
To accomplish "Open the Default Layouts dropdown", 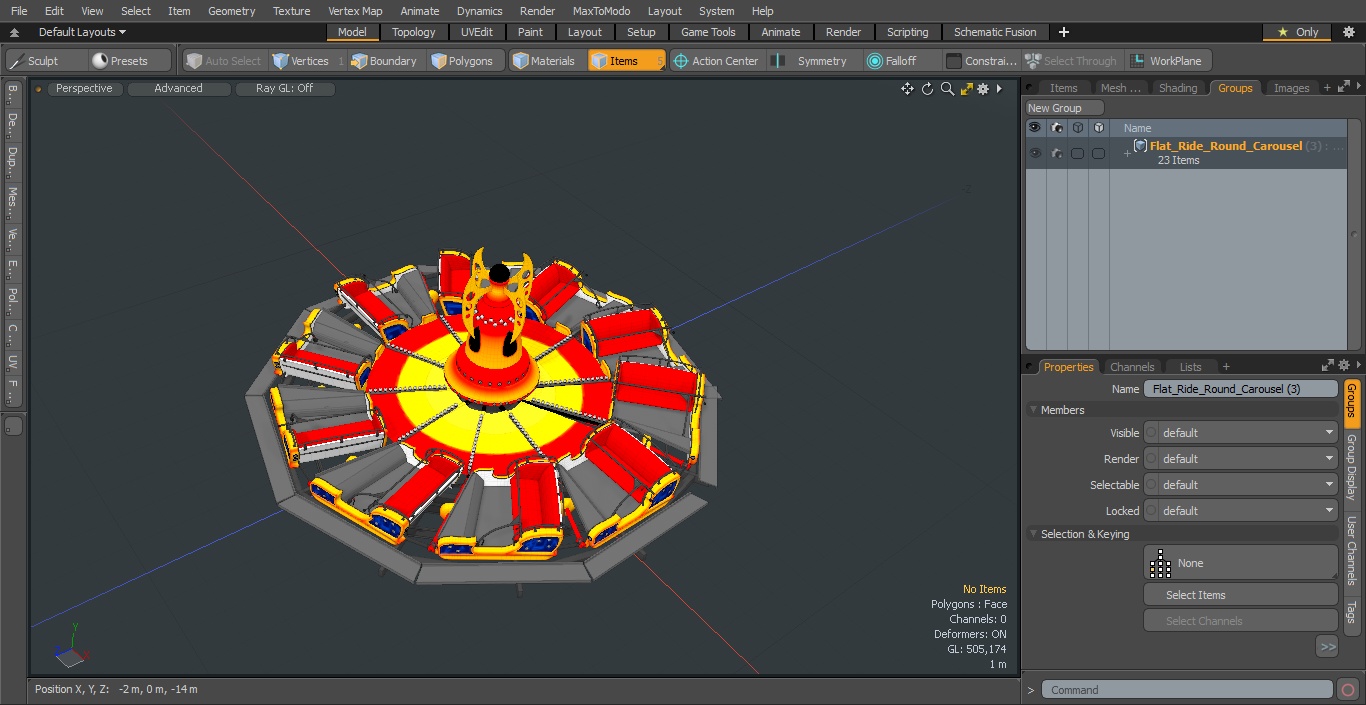I will tap(82, 32).
